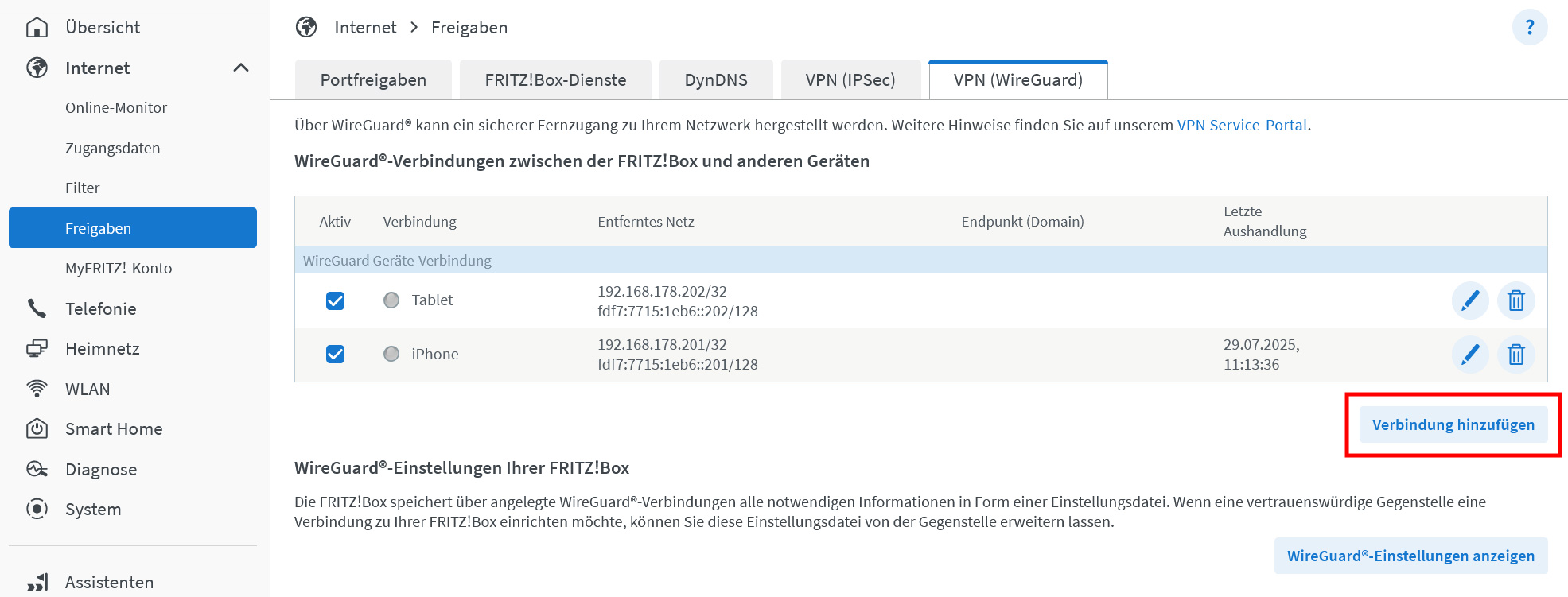The height and width of the screenshot is (597, 1568).
Task: Click the edit pencil for iPhone connection
Action: coord(1469,354)
